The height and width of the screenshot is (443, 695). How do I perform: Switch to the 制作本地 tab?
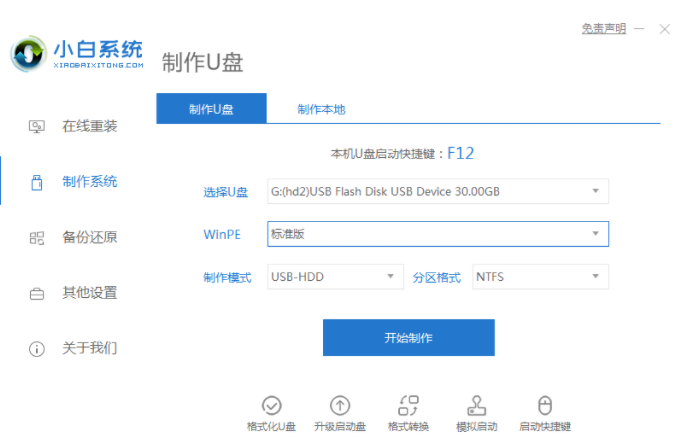coord(321,109)
